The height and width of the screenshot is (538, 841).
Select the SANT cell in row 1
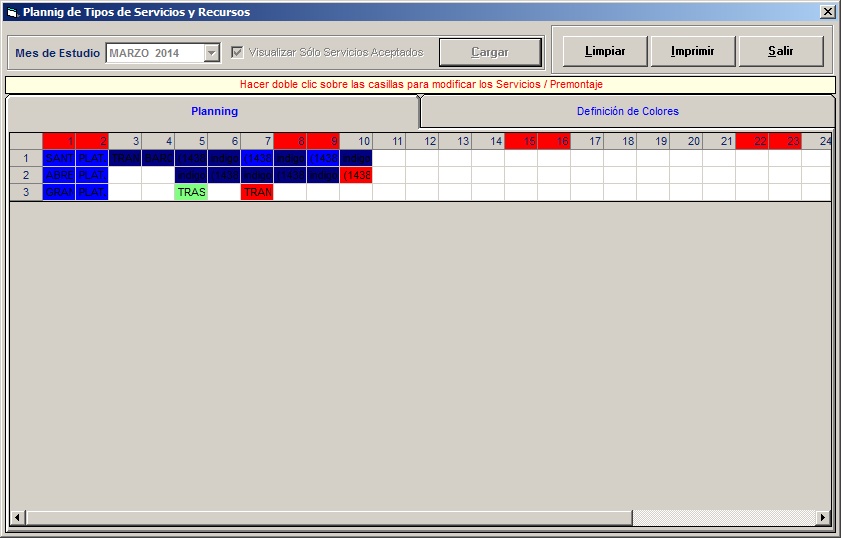[59, 158]
